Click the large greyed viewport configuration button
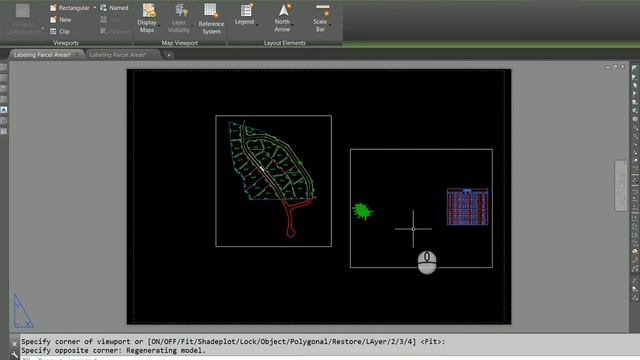This screenshot has width=640, height=360. pos(23,20)
